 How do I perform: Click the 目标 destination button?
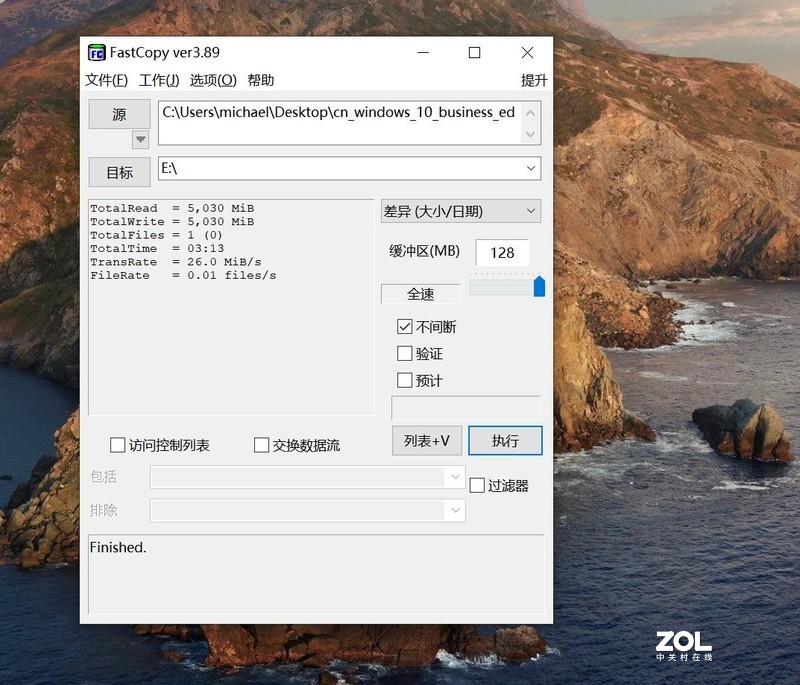(119, 172)
